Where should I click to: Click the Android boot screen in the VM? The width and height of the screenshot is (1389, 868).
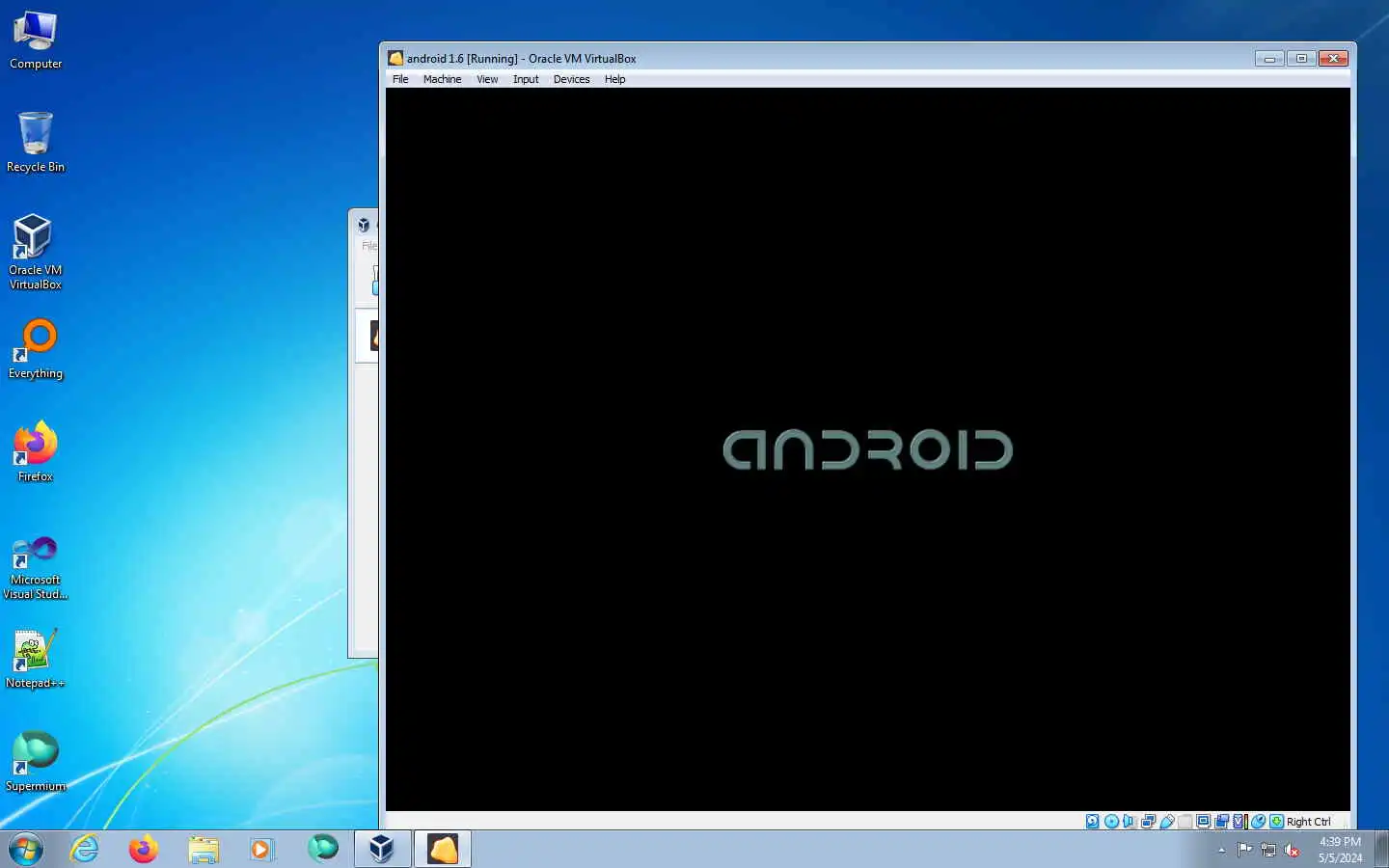click(x=868, y=449)
